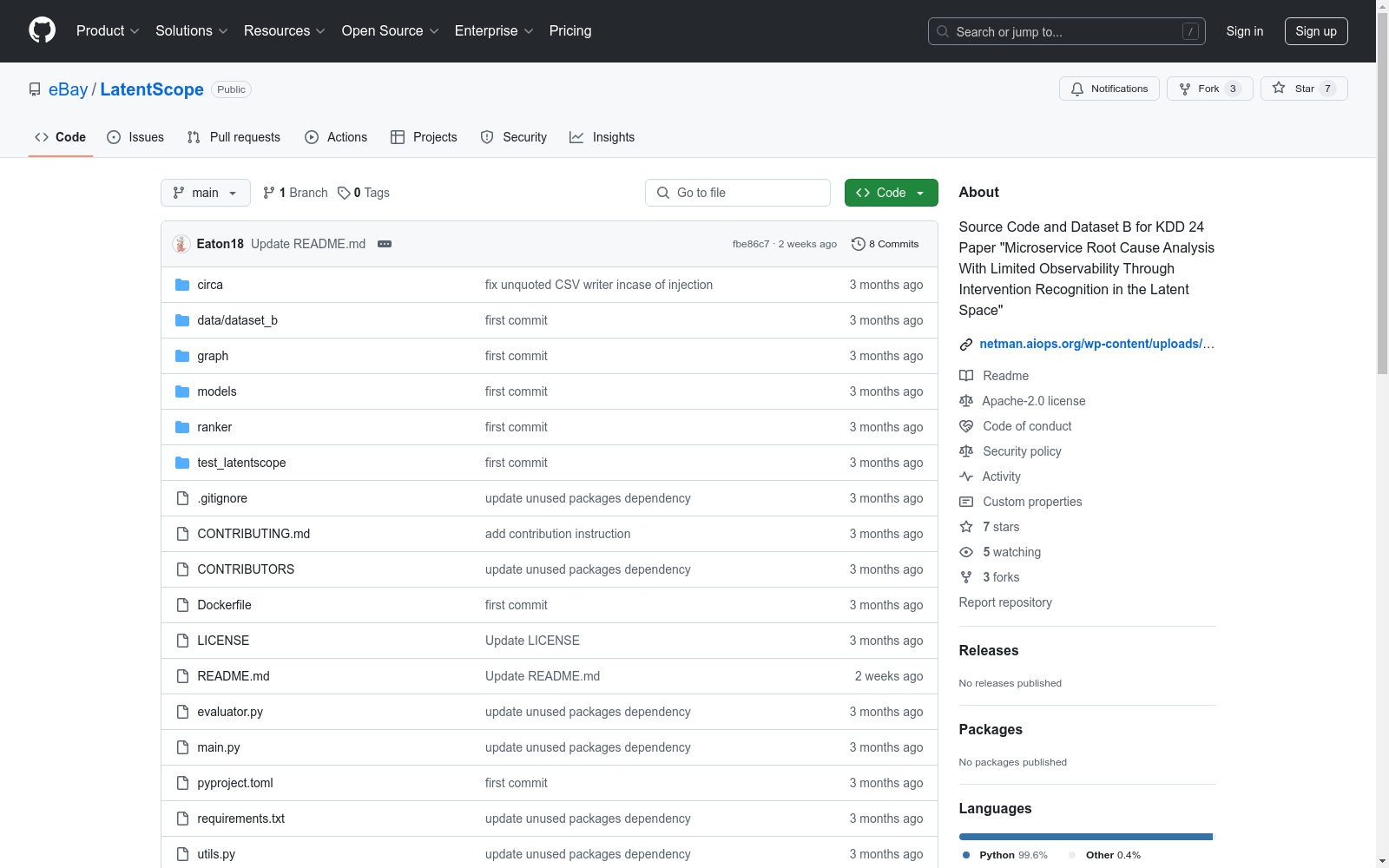
Task: Click the Python language bar segment
Action: coord(1085,837)
